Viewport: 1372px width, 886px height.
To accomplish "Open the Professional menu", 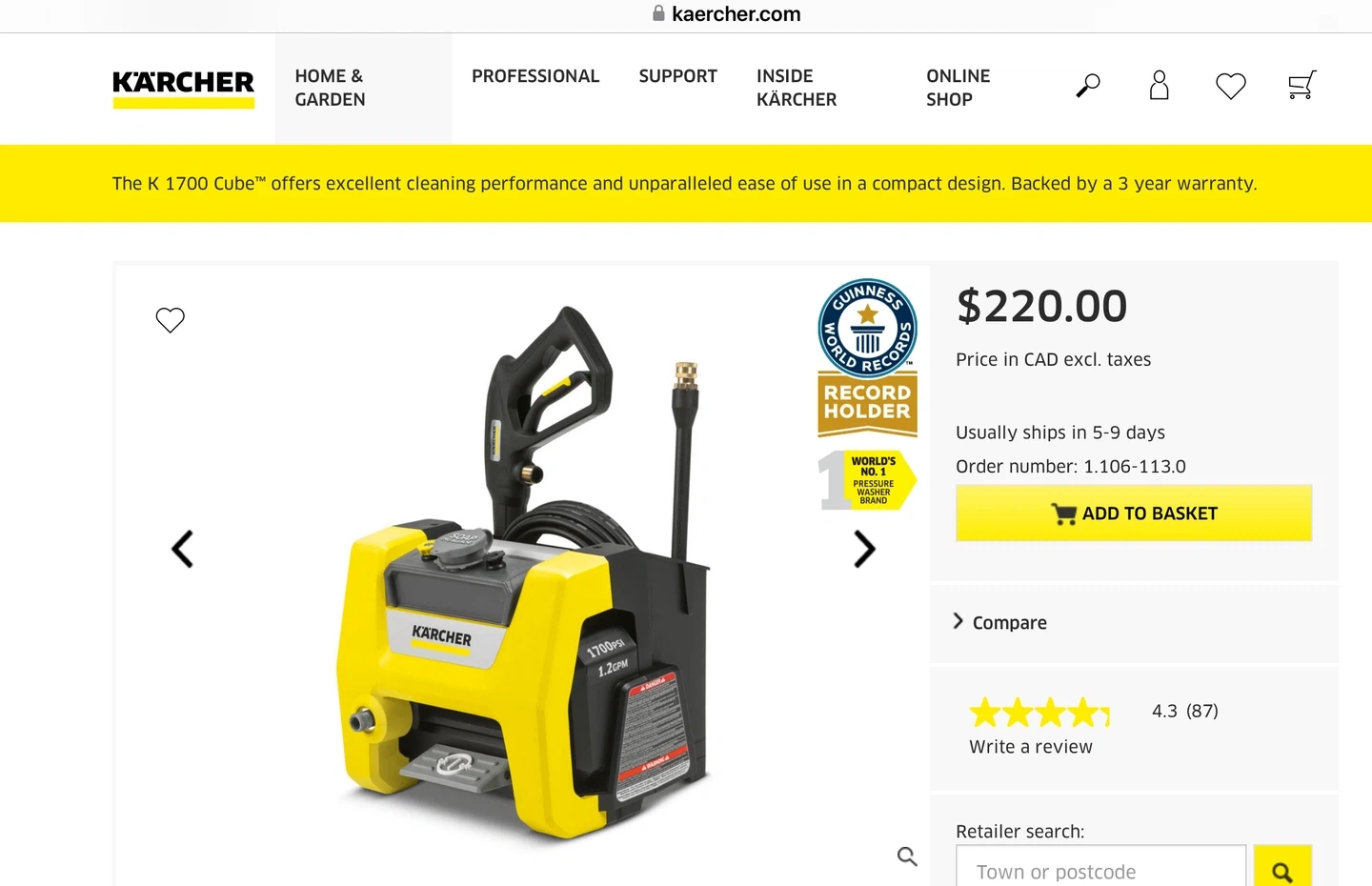I will click(535, 76).
